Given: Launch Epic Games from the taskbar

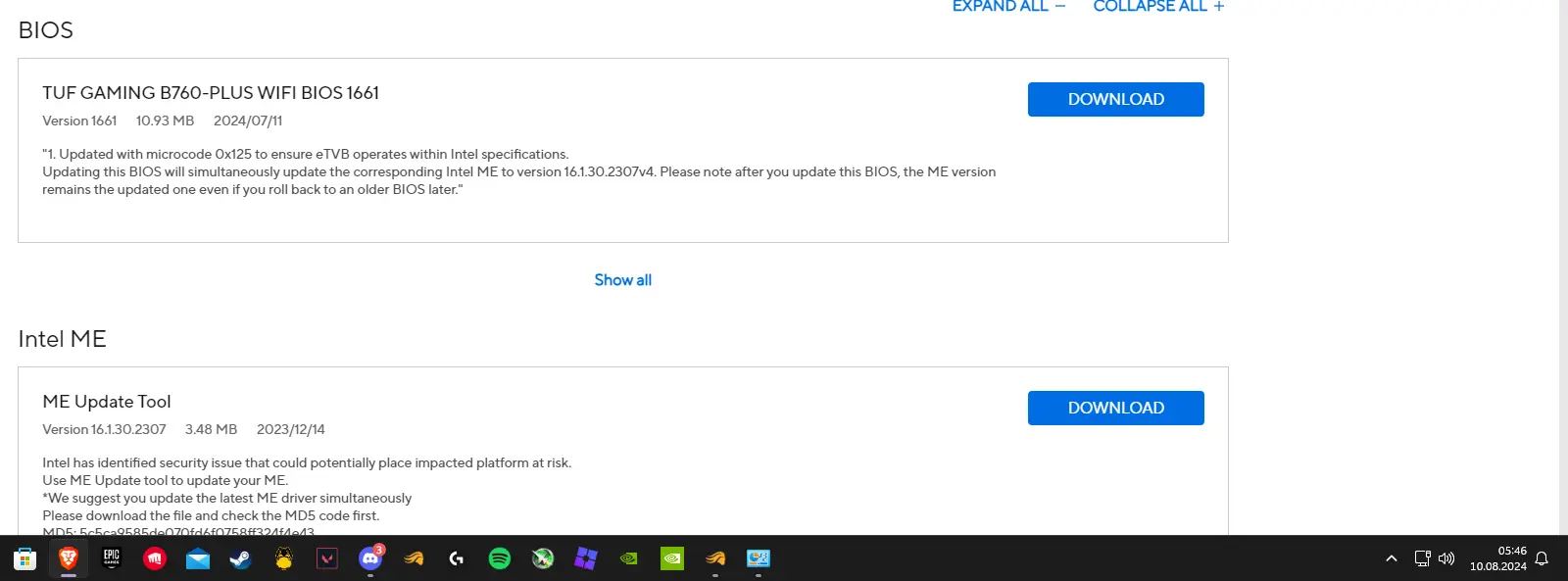Looking at the screenshot, I should (112, 558).
